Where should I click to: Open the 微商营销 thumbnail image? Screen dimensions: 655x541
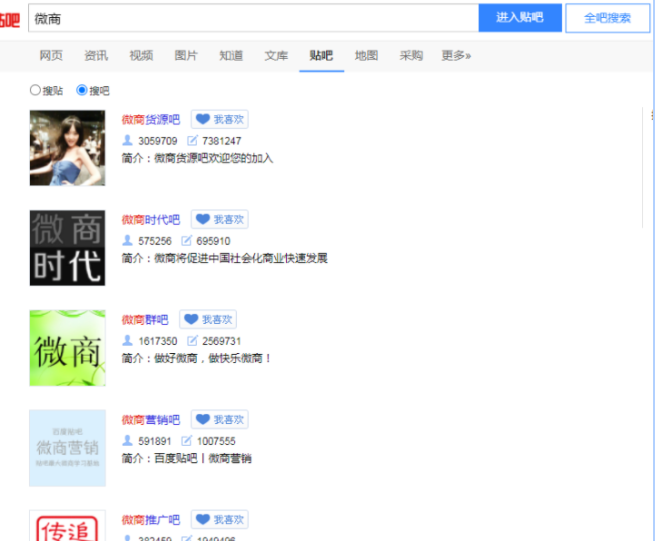67,448
